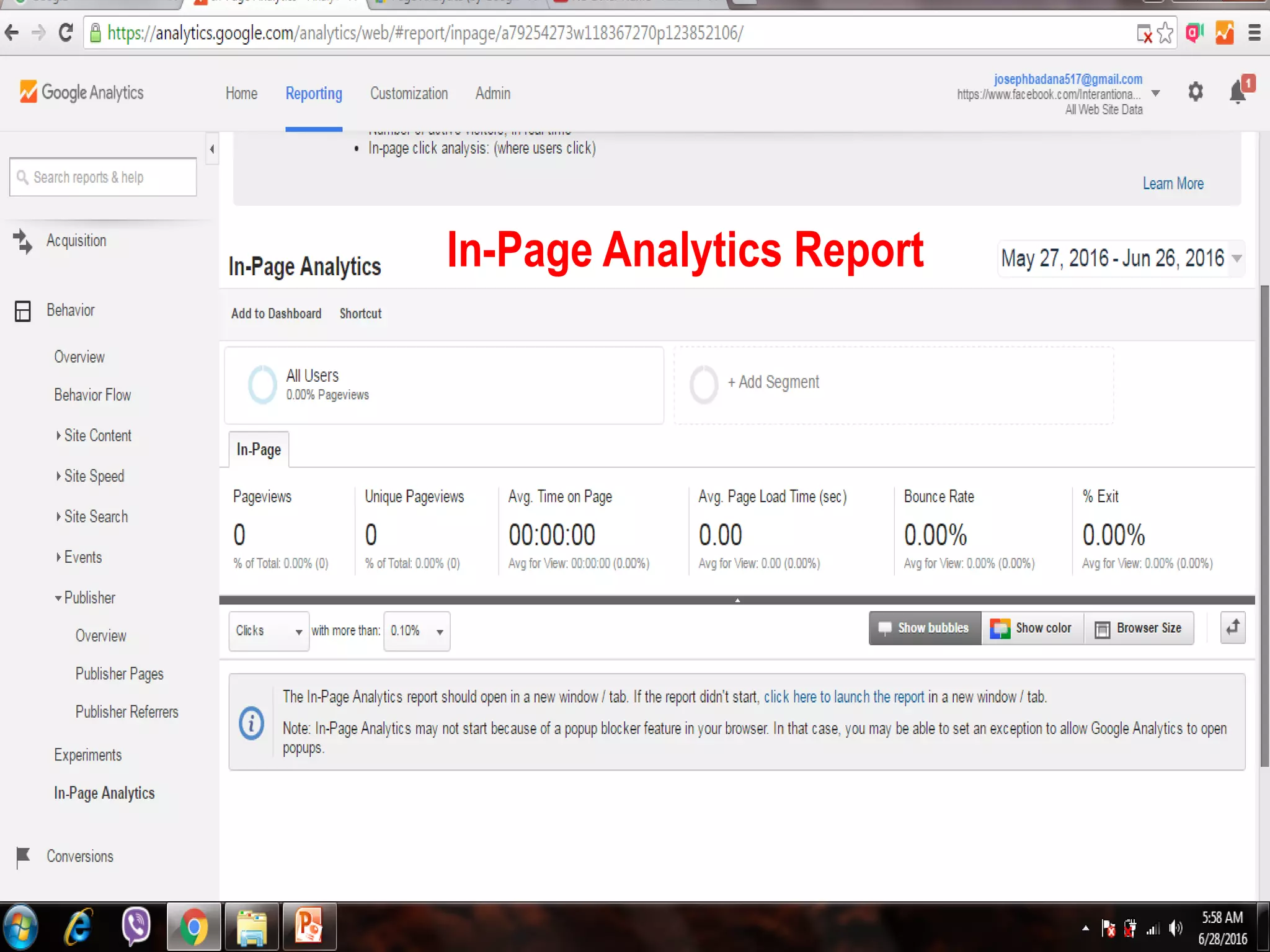The width and height of the screenshot is (1270, 952).
Task: Click the Google Analytics extension icon
Action: click(1224, 33)
